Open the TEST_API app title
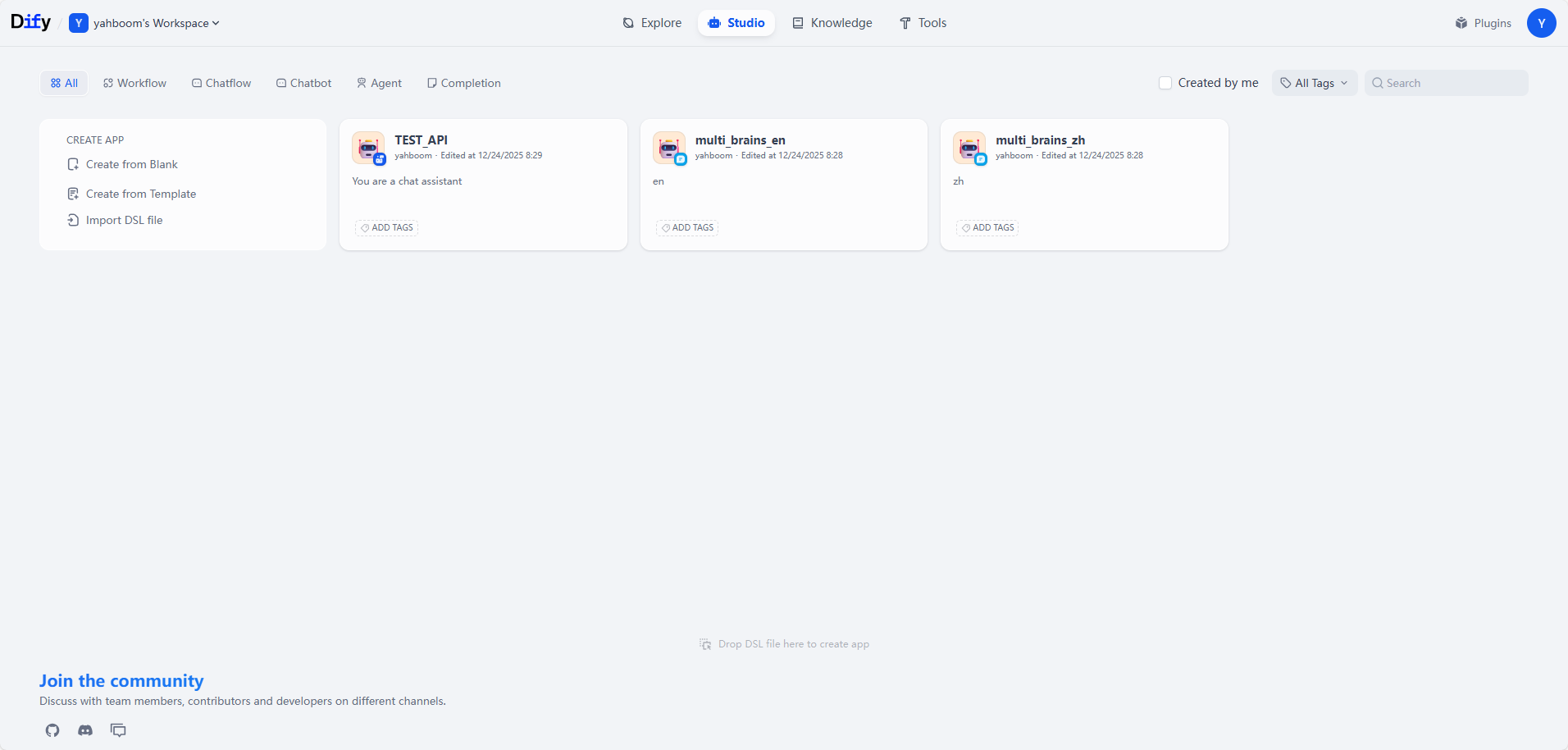1568x750 pixels. point(421,140)
